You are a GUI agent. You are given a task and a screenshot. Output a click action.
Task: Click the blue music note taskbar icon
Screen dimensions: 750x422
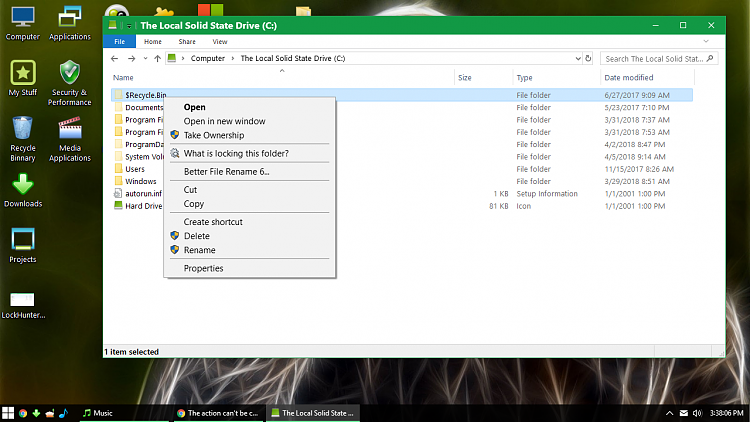tap(64, 413)
